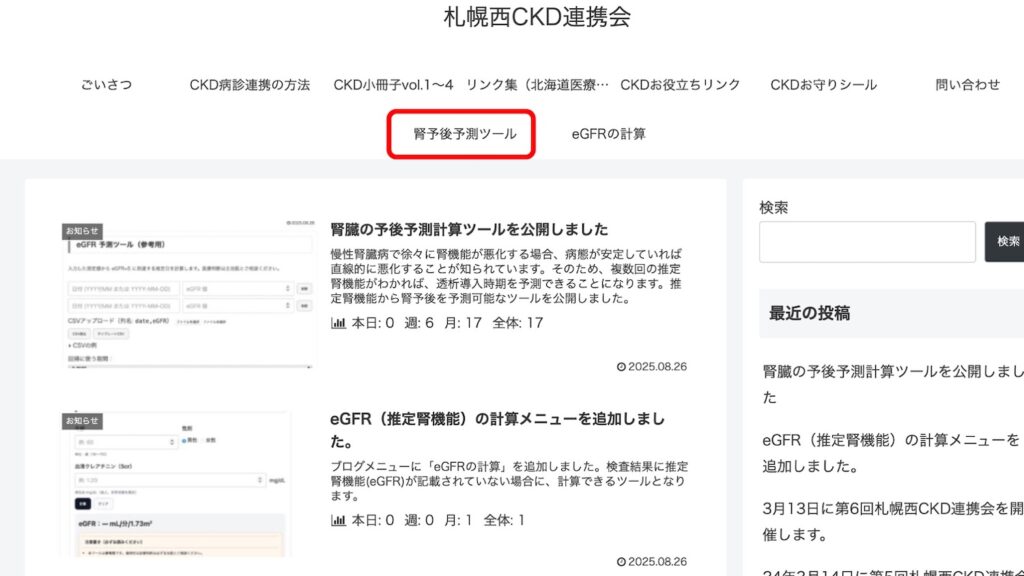Open the 問い合わせ menu item
This screenshot has height=576, width=1024.
(x=967, y=85)
